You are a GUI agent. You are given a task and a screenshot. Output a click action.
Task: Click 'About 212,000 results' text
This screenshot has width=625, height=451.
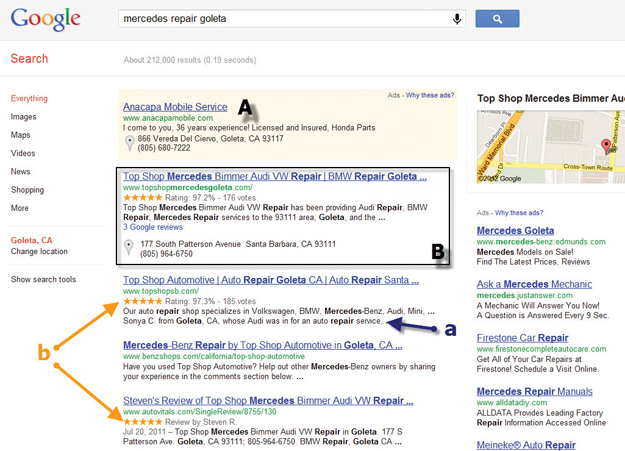pos(190,60)
